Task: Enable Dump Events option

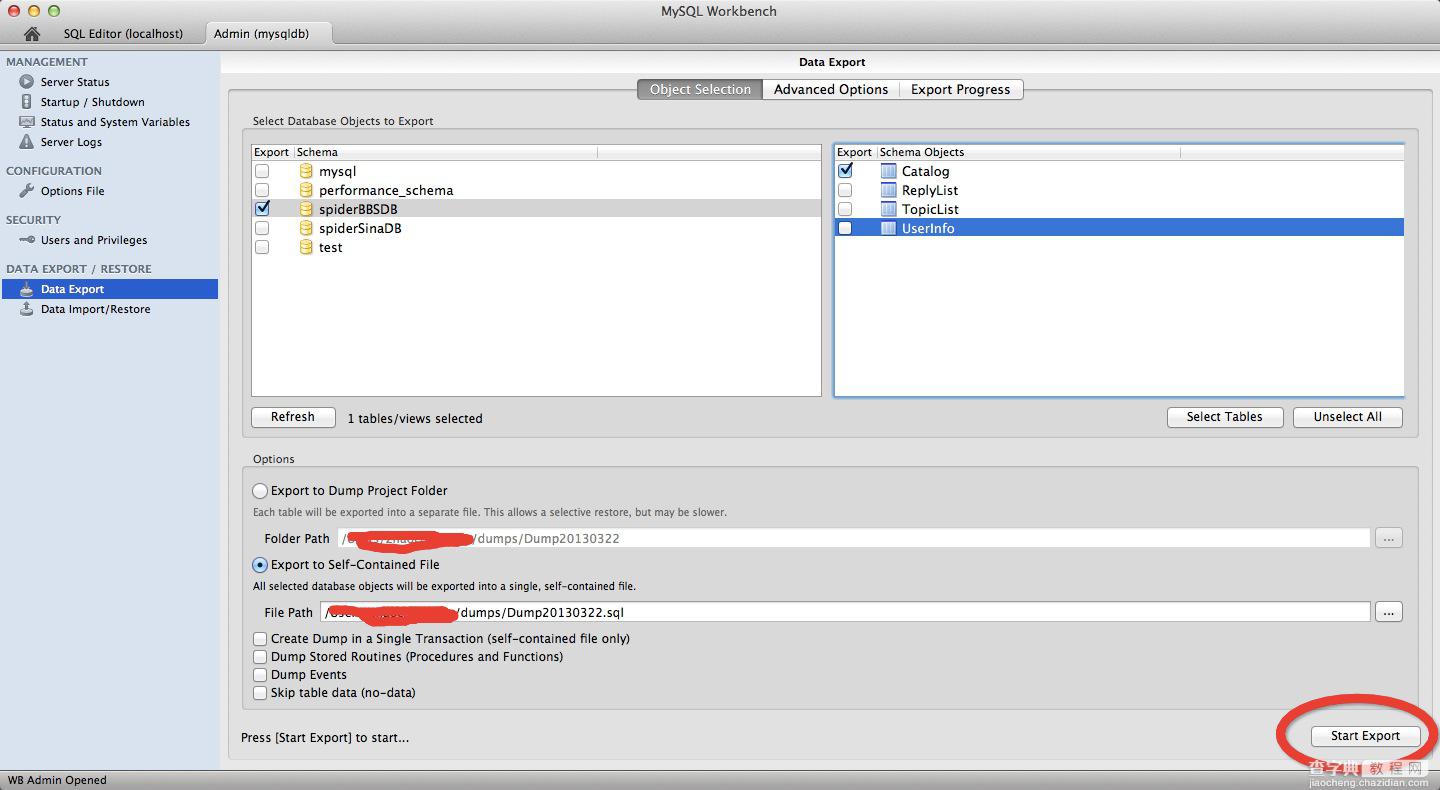Action: click(260, 675)
